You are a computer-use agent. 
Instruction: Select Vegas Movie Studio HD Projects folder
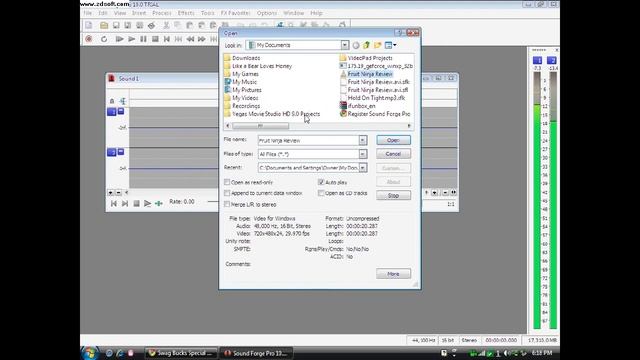coord(272,114)
